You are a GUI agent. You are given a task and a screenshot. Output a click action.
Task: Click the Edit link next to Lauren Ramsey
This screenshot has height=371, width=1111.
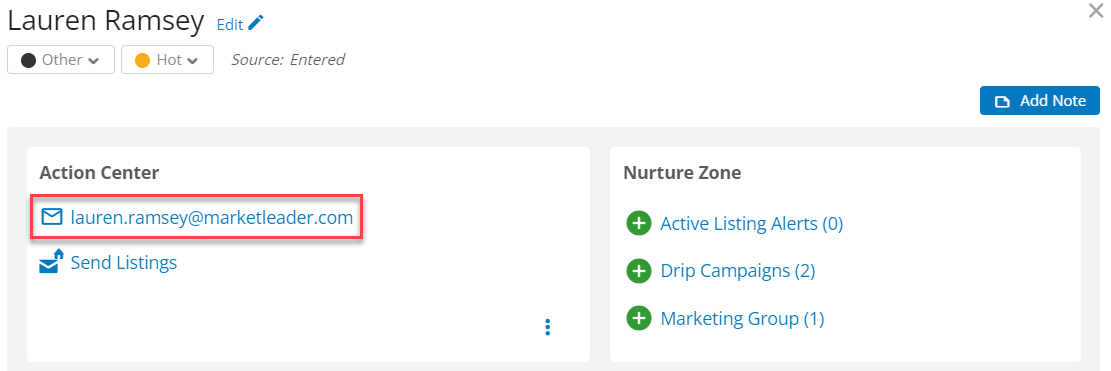coord(230,24)
